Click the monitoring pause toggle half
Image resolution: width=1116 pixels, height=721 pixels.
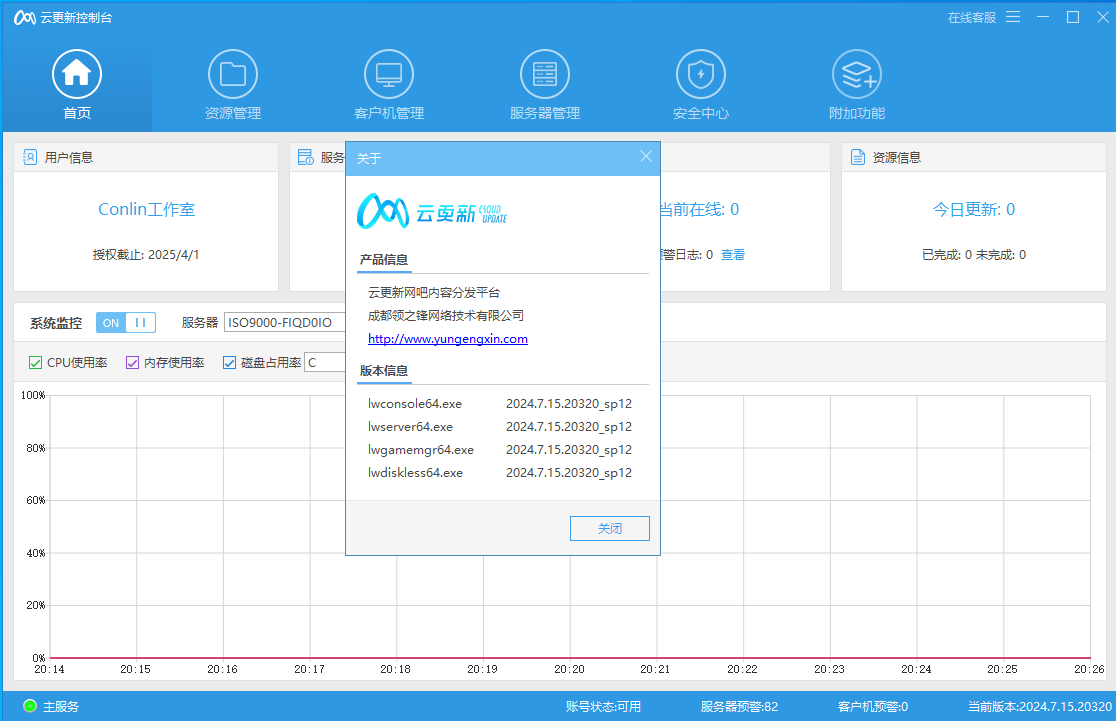point(141,323)
